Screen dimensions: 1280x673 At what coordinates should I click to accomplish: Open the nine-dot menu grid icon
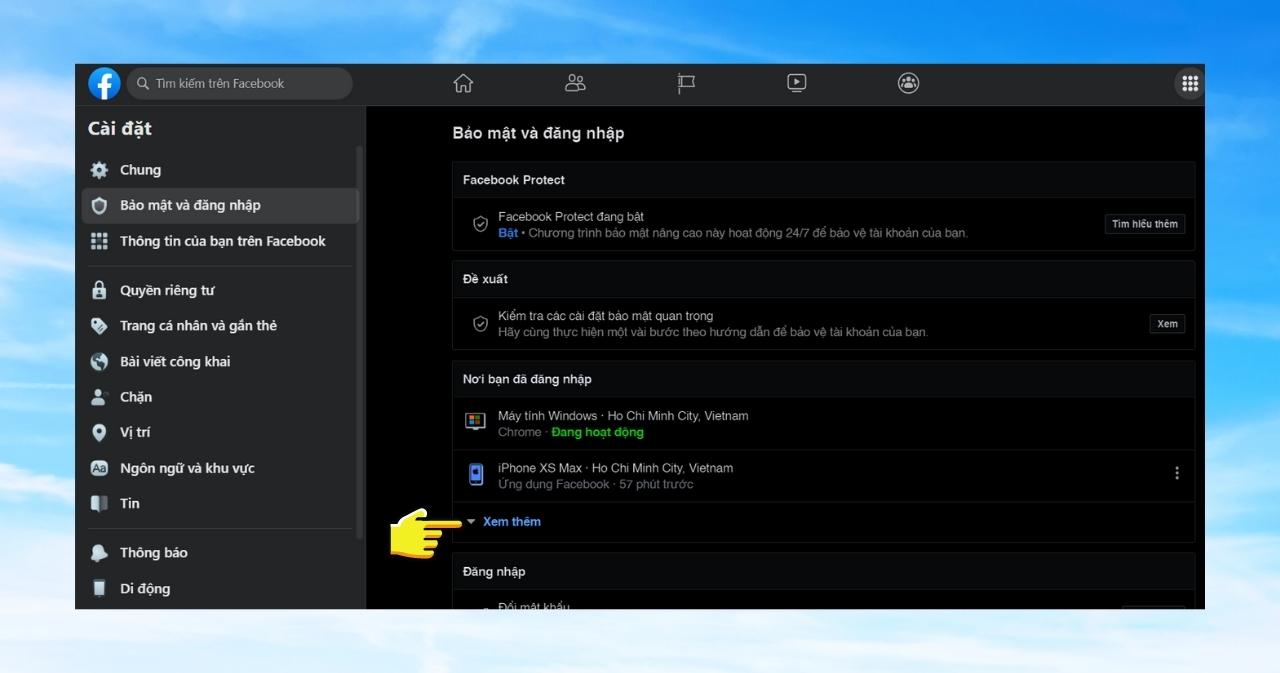pos(1190,84)
